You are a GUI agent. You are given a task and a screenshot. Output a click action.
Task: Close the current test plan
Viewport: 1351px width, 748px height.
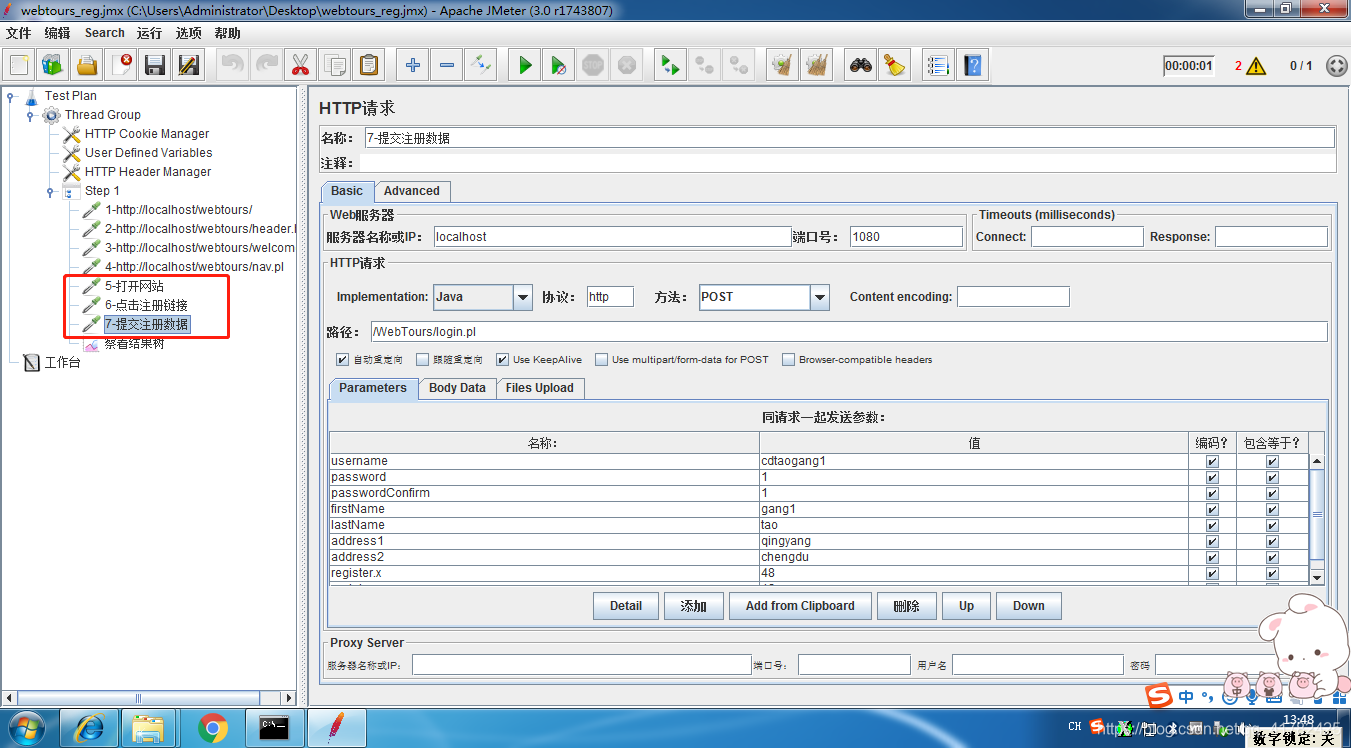click(x=121, y=66)
